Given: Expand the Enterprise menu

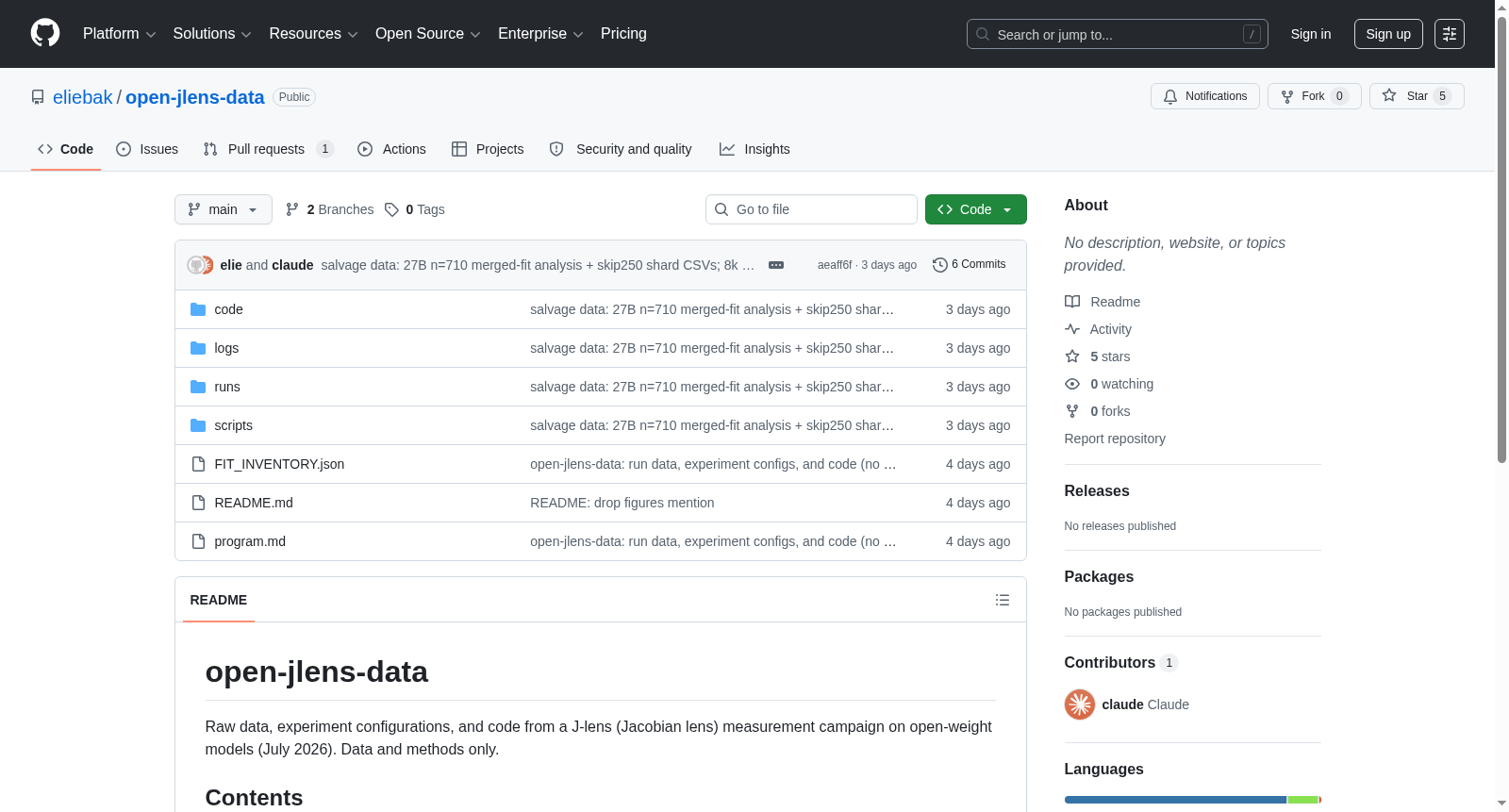Looking at the screenshot, I should coord(540,34).
